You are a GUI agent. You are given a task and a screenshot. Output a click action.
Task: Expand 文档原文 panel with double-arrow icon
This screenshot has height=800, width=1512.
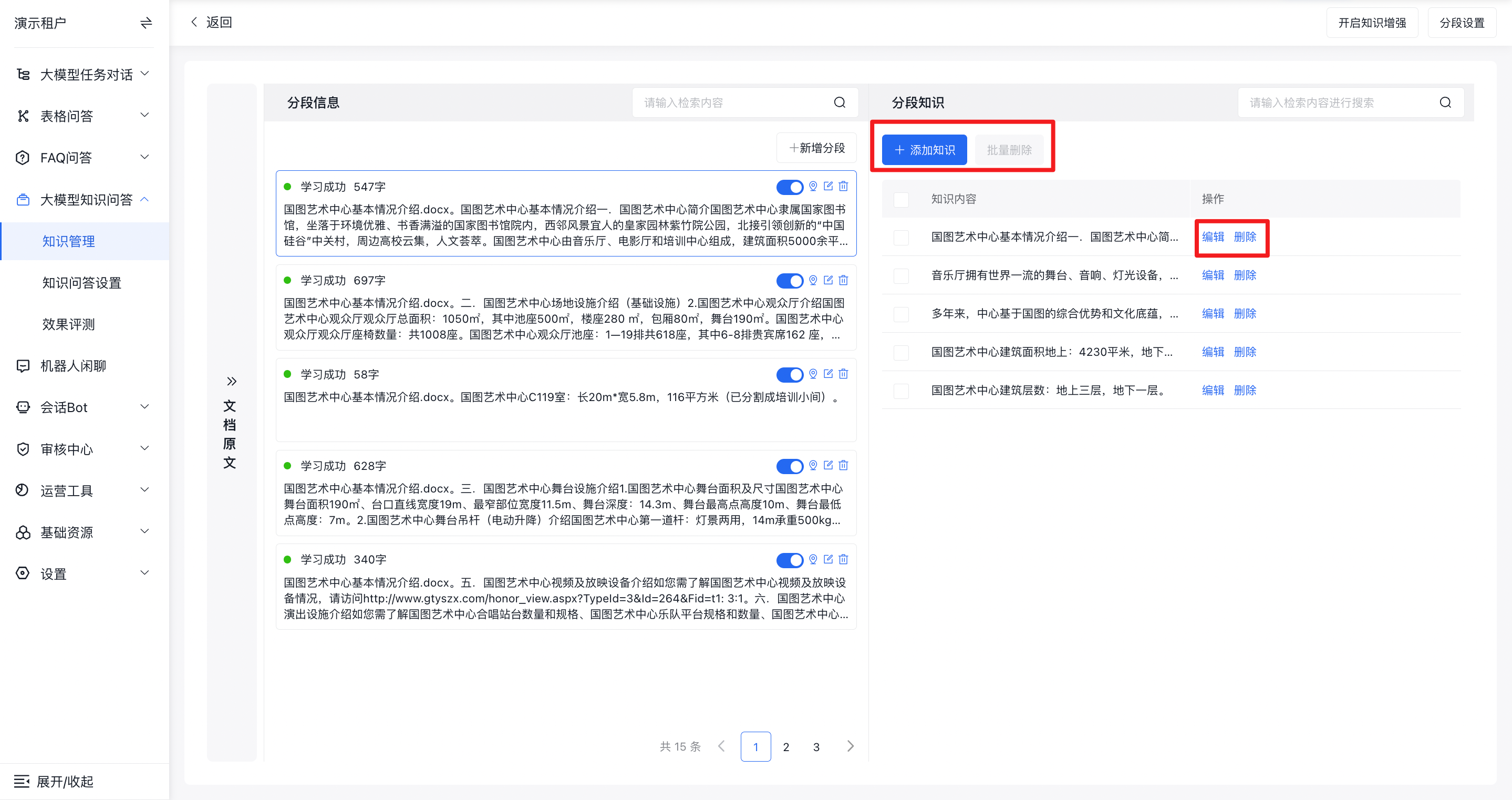[x=231, y=381]
